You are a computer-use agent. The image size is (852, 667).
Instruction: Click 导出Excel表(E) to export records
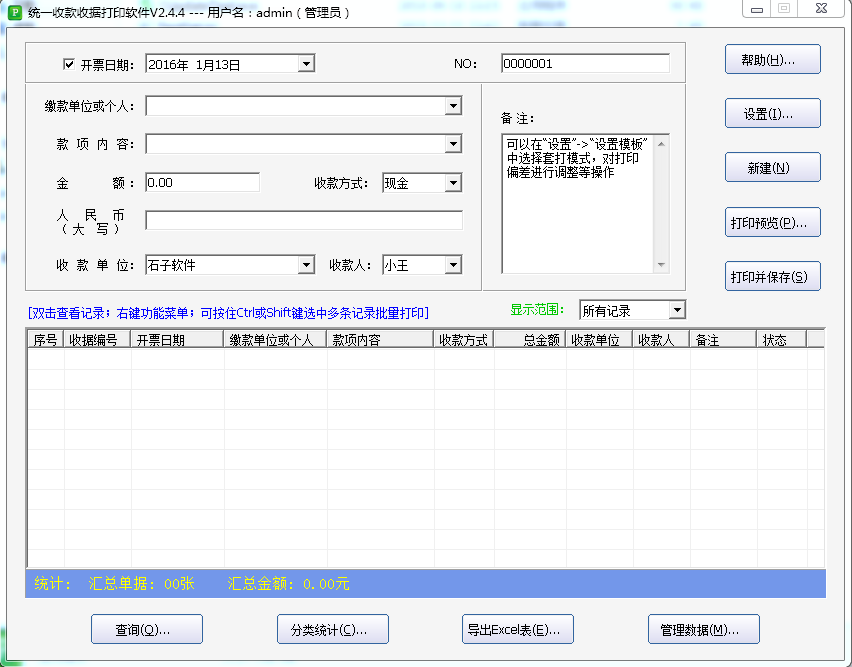[x=517, y=629]
